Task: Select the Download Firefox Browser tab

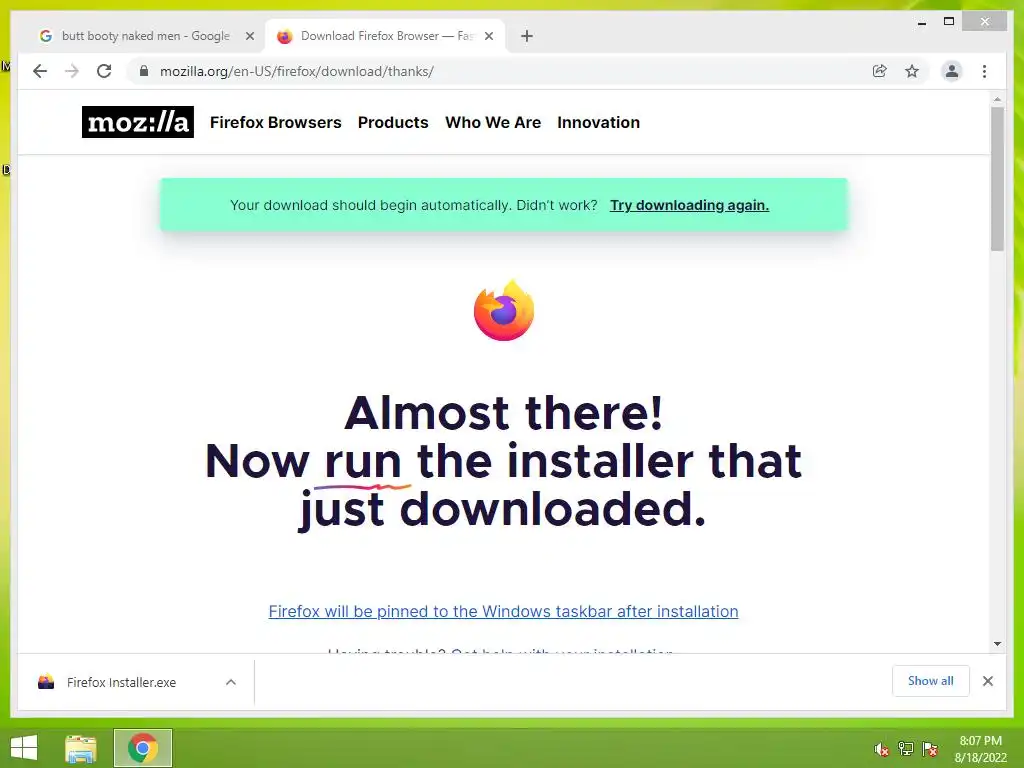Action: [x=385, y=37]
